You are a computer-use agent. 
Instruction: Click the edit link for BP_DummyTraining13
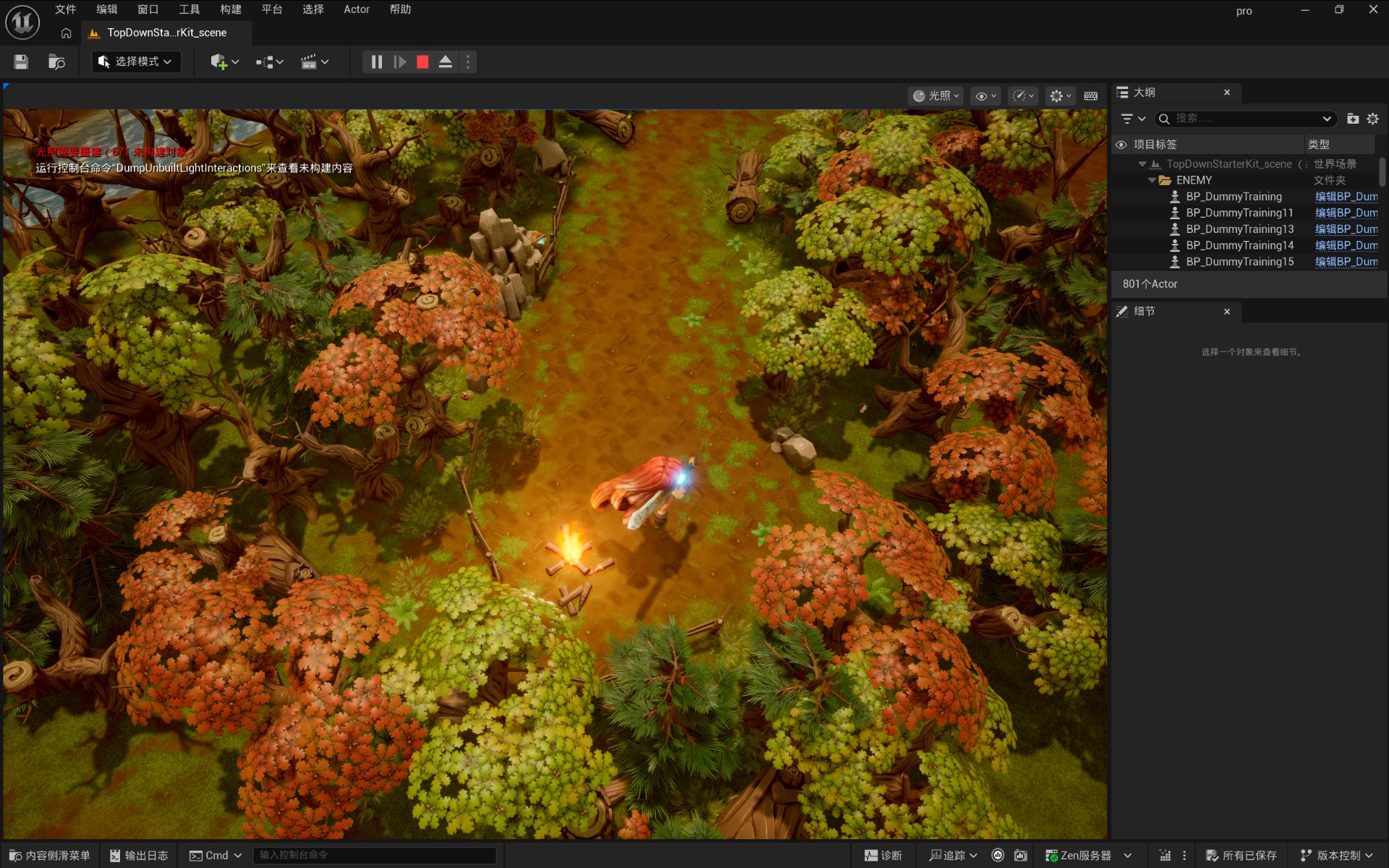[1346, 229]
